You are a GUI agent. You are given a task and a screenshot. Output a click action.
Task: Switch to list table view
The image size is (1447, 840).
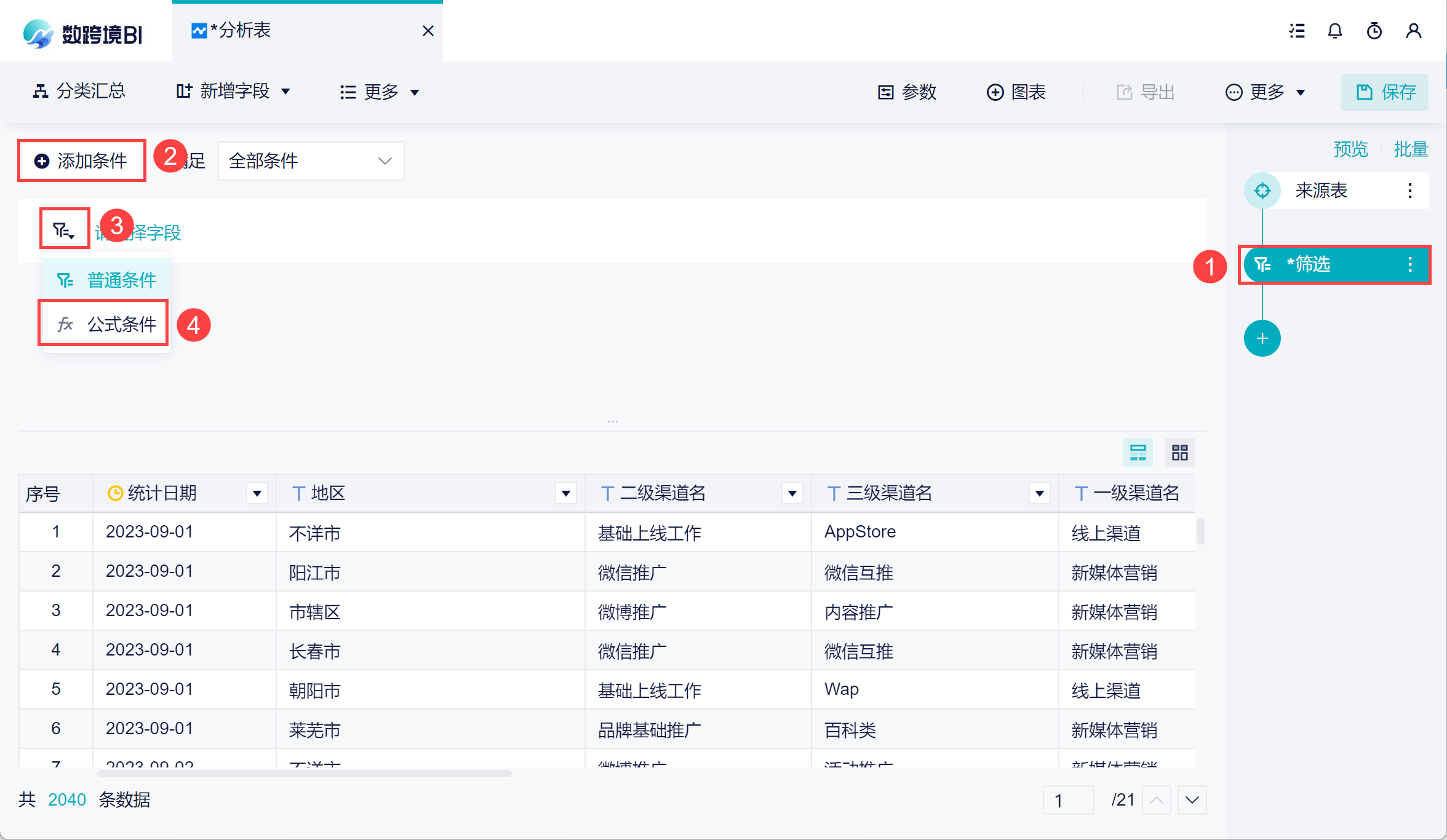1138,453
